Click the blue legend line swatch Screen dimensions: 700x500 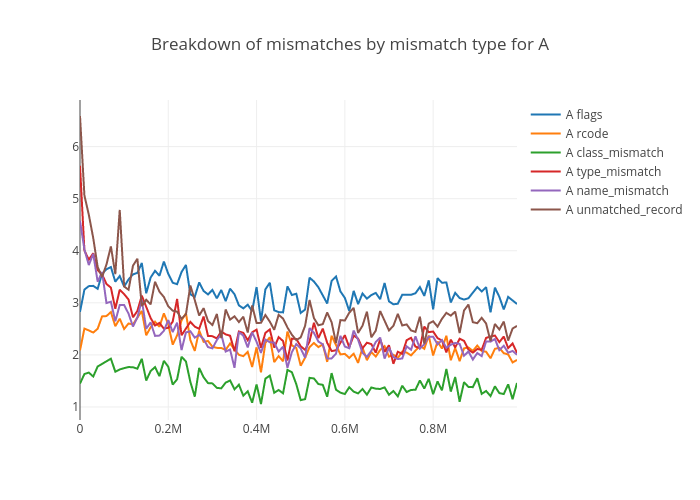click(545, 115)
